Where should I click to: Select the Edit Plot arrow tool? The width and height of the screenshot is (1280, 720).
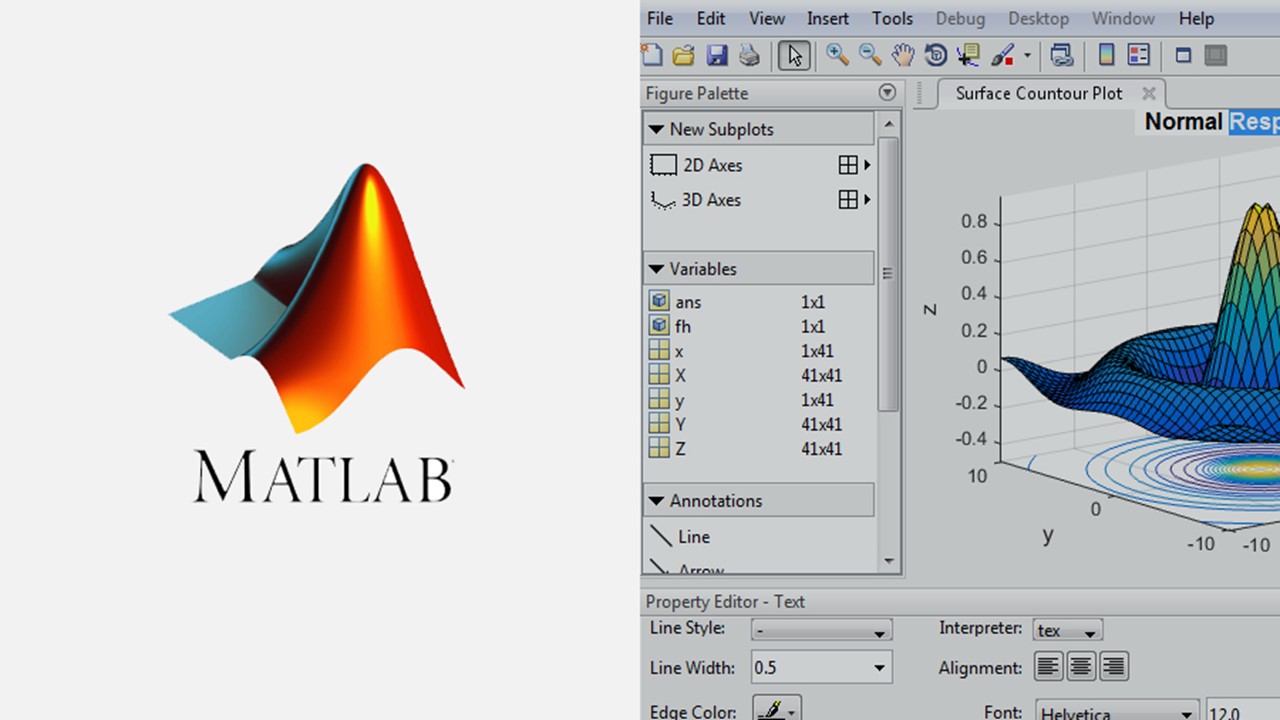(795, 55)
